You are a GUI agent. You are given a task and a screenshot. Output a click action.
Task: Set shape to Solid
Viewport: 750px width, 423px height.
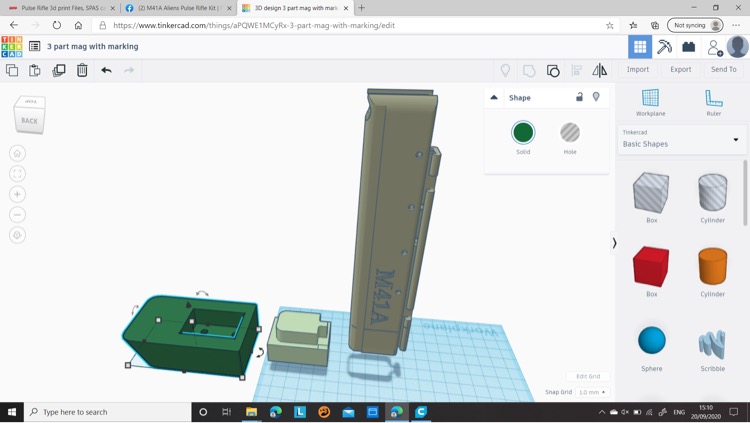523,133
